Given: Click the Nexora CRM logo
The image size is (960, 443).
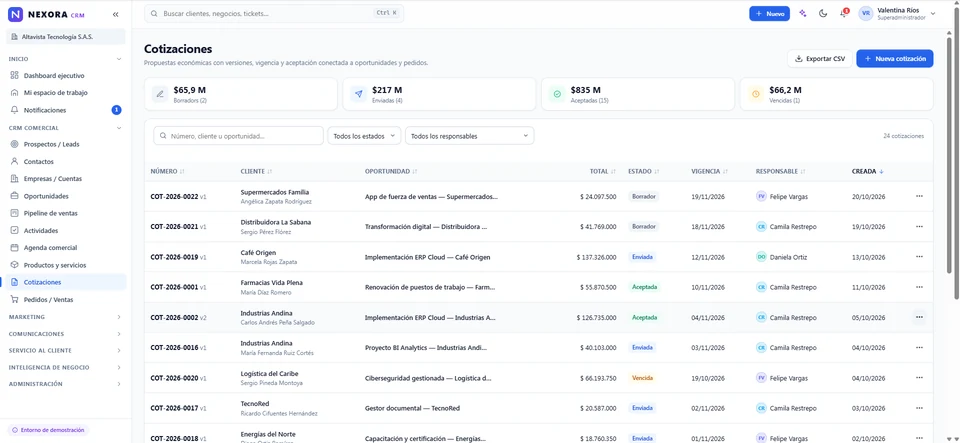Looking at the screenshot, I should (x=47, y=14).
